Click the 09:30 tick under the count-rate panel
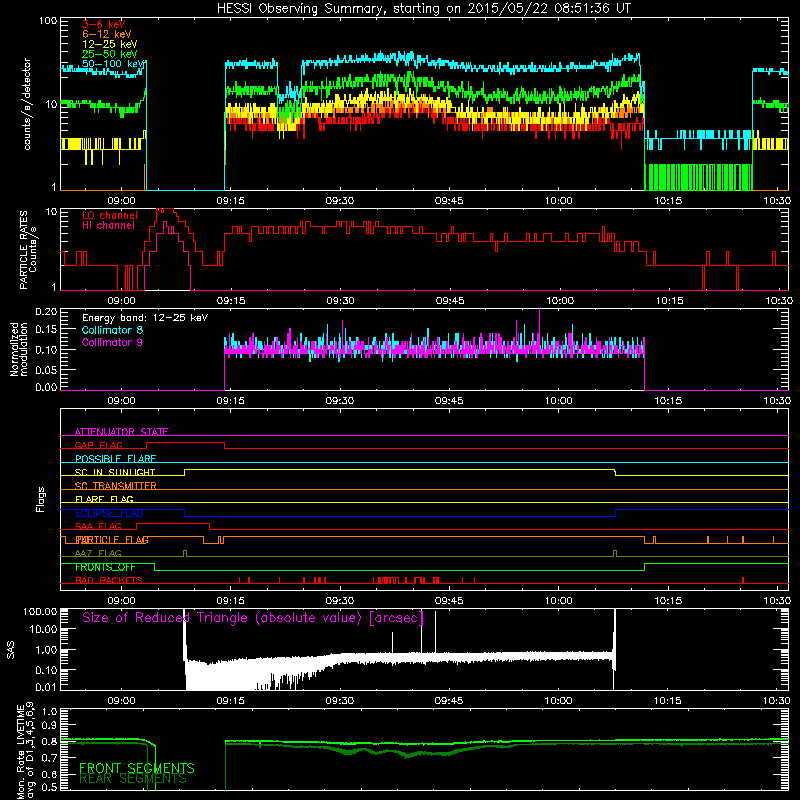 click(340, 201)
